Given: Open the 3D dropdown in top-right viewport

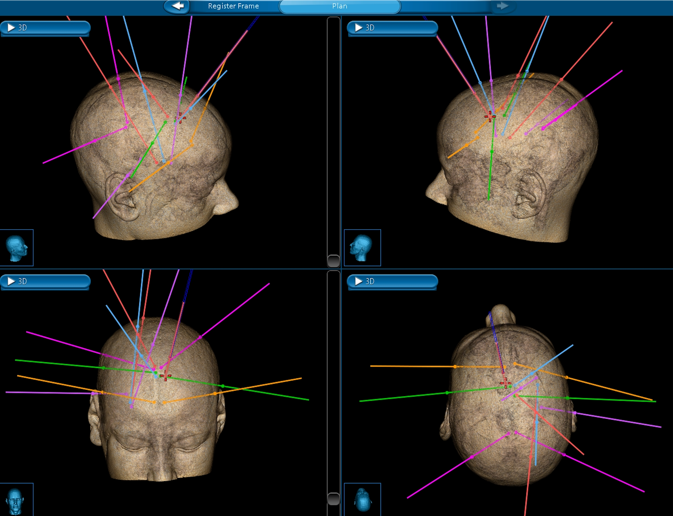Looking at the screenshot, I should [x=391, y=28].
